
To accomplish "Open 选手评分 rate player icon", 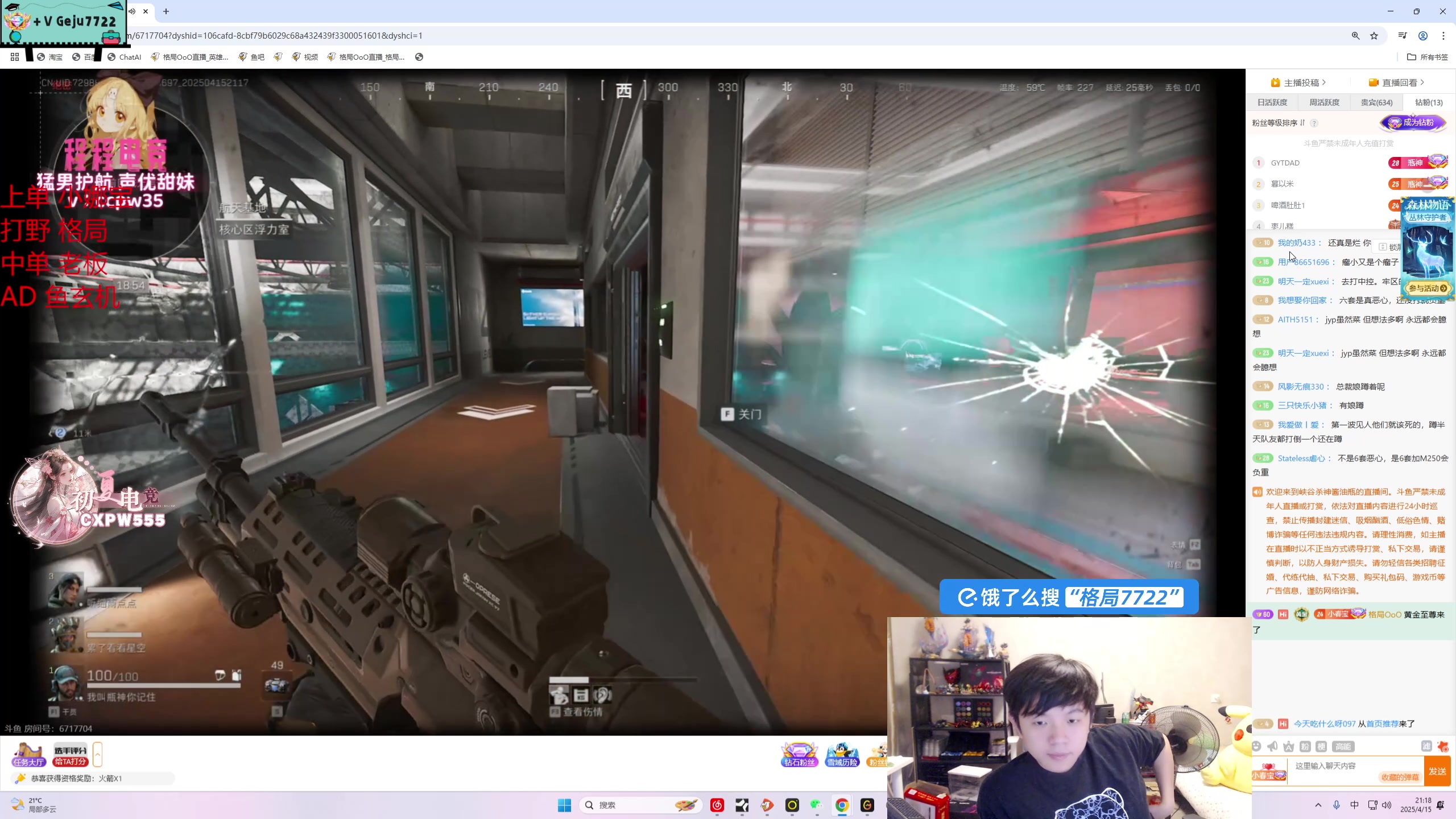I will (x=71, y=755).
